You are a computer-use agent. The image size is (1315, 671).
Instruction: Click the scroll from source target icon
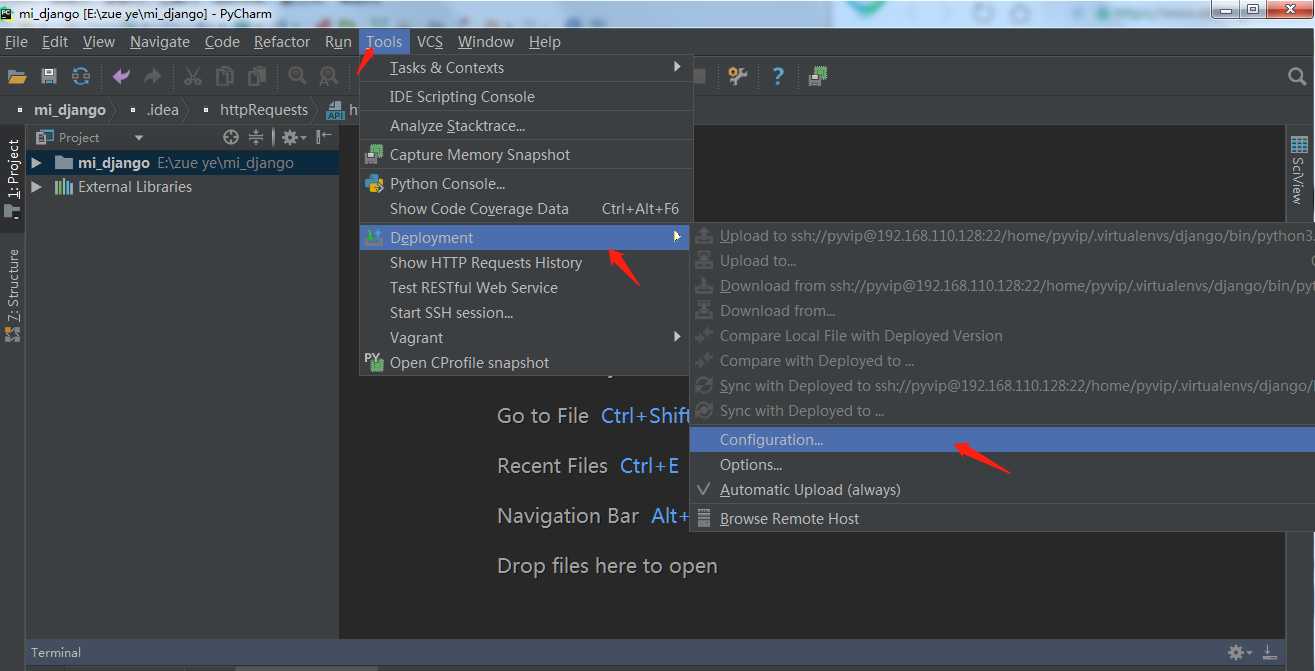(231, 137)
